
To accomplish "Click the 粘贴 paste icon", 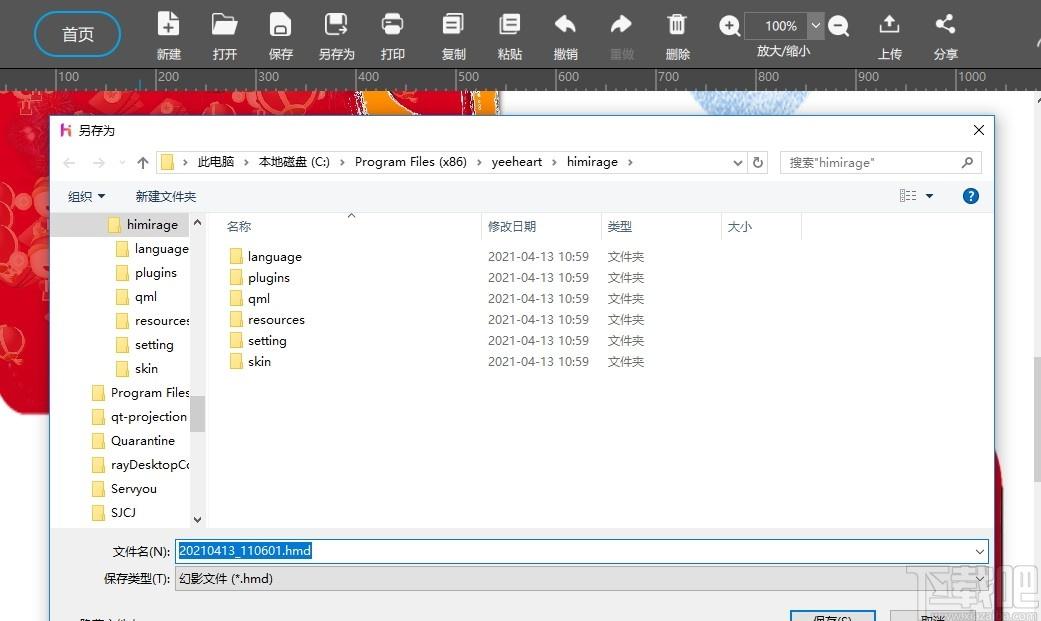I will click(509, 25).
